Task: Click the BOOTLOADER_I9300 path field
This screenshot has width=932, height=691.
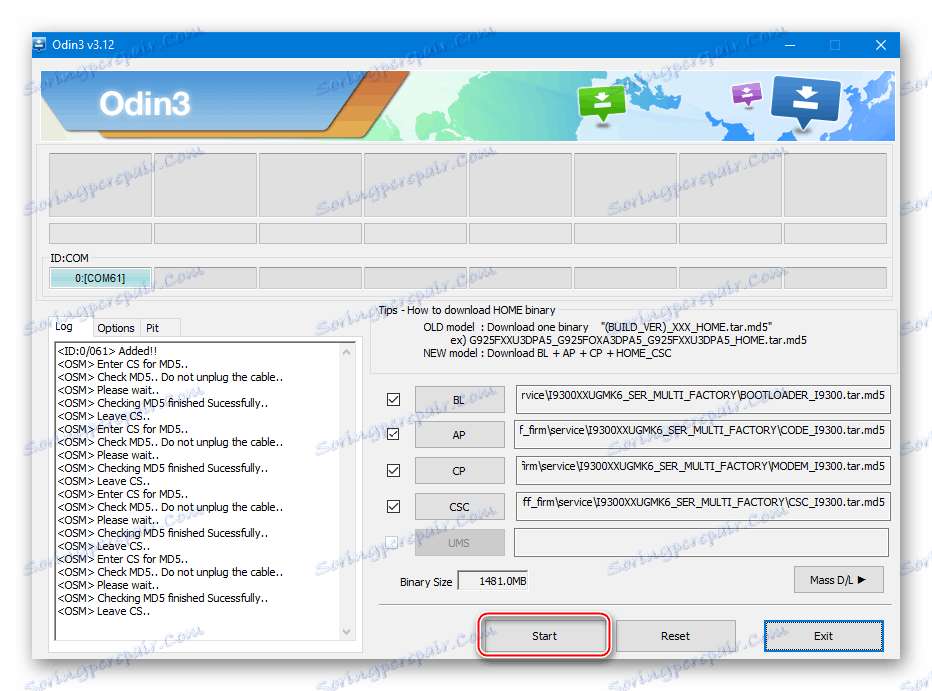Action: 703,399
